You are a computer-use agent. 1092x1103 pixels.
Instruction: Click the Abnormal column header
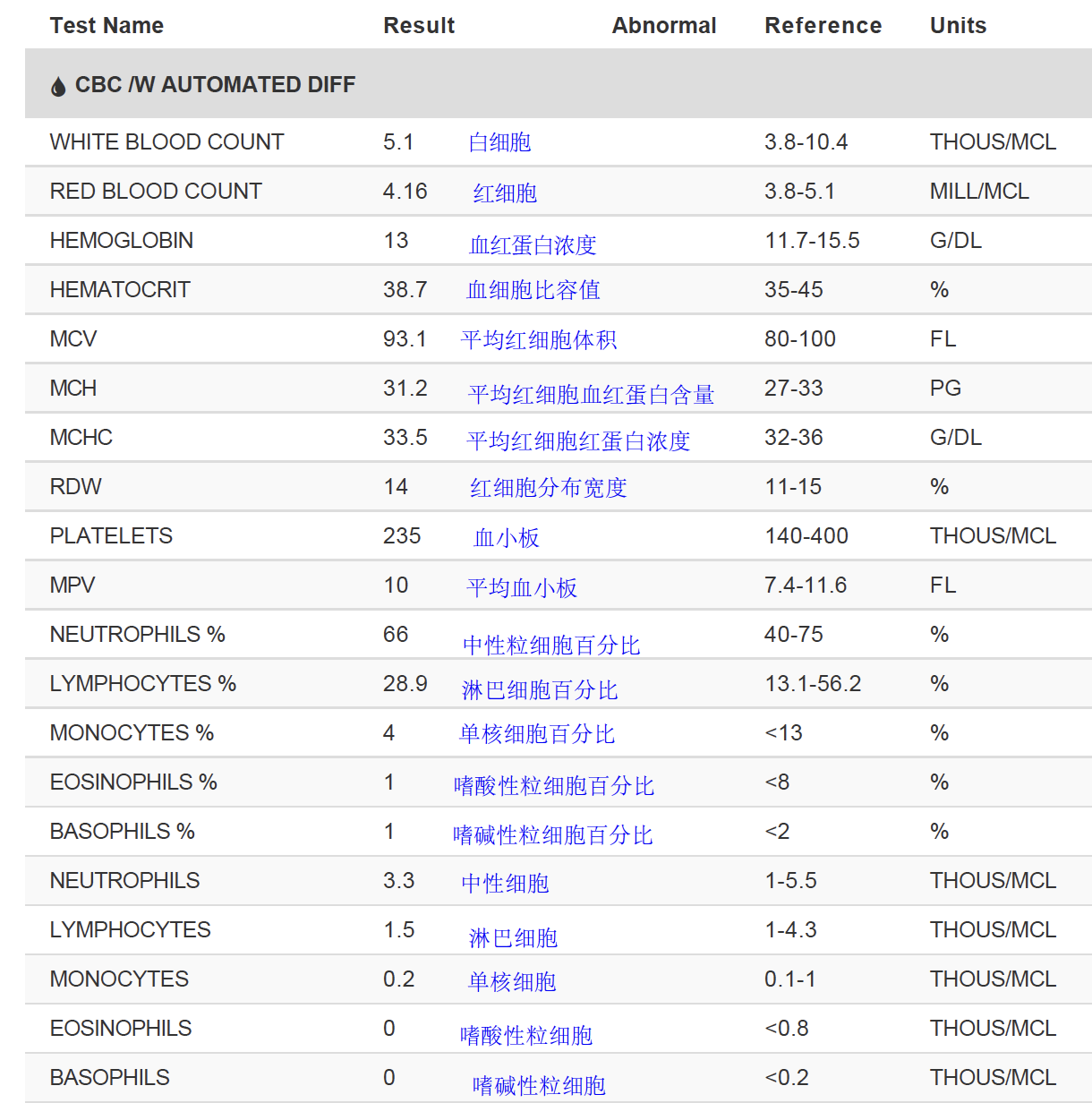663,25
